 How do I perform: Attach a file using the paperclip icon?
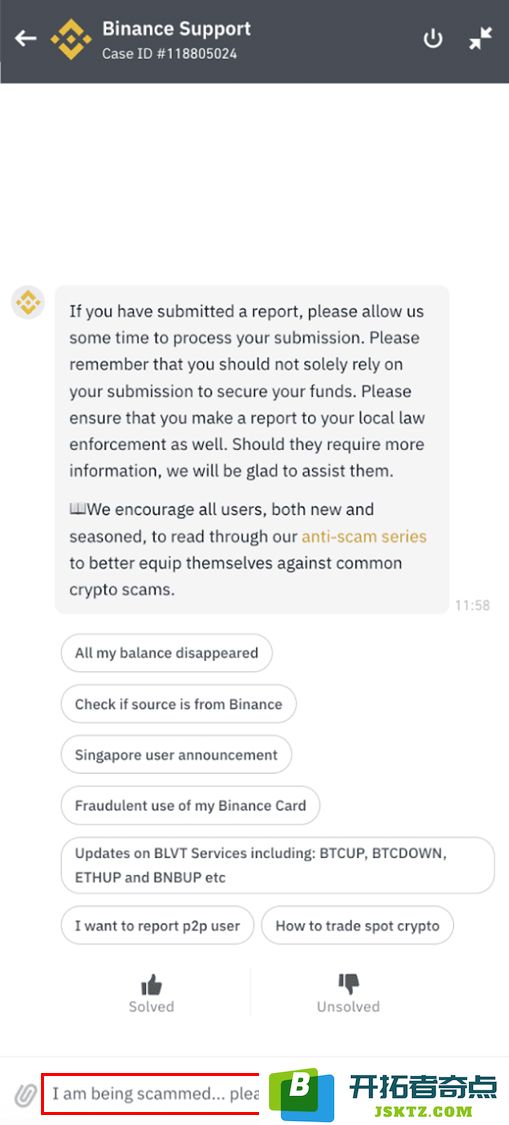[x=26, y=1095]
